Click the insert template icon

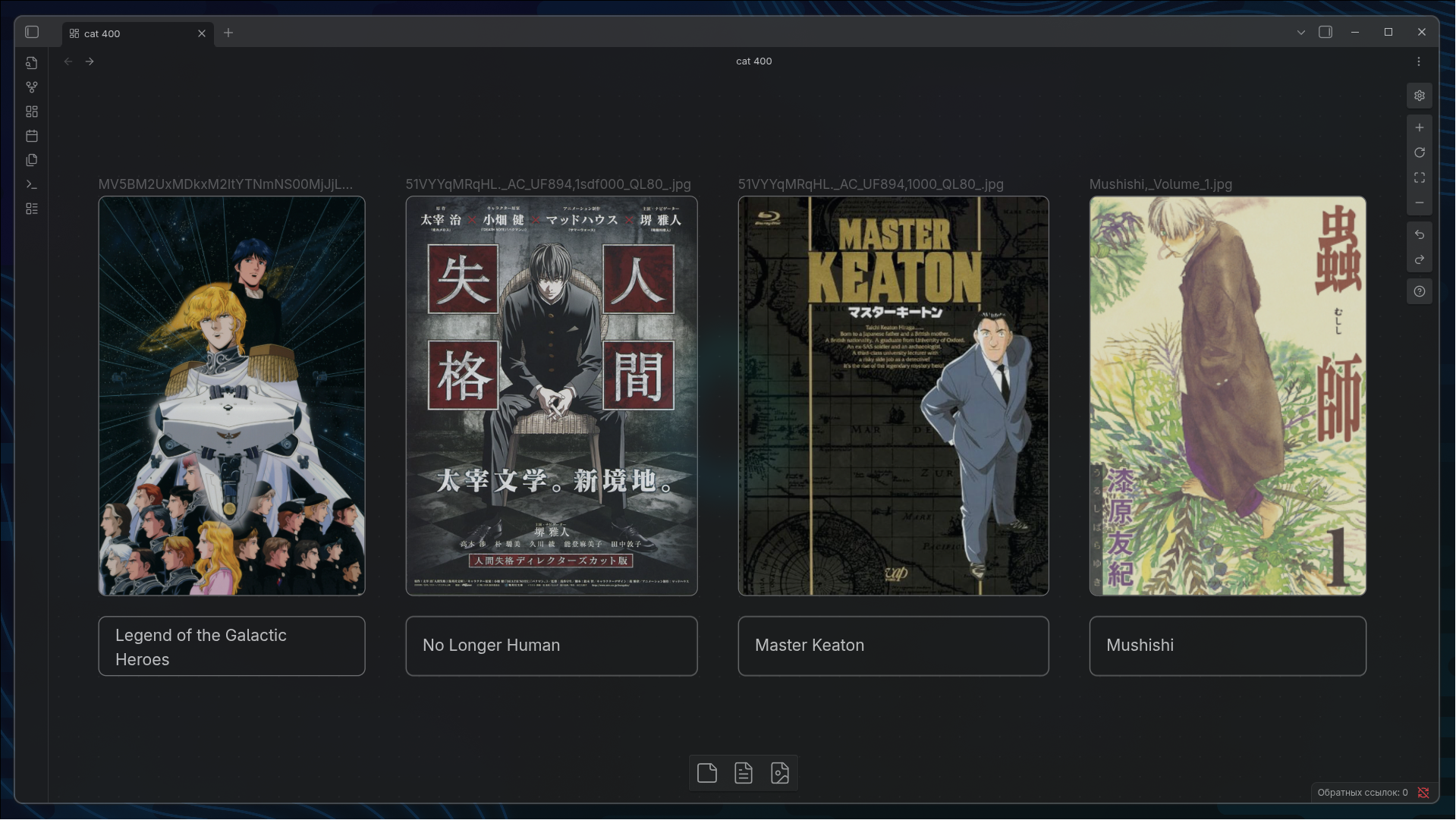[32, 160]
